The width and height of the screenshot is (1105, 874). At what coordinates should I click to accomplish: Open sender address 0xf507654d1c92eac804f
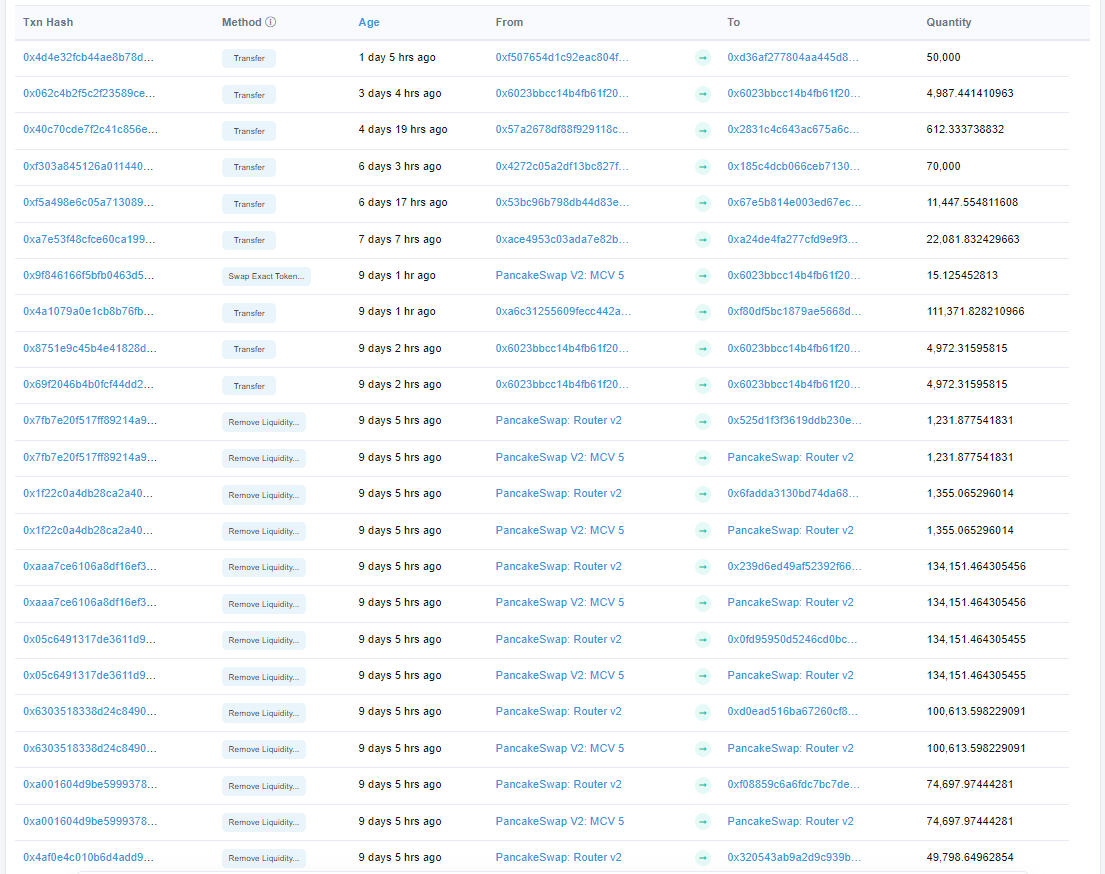coord(563,57)
